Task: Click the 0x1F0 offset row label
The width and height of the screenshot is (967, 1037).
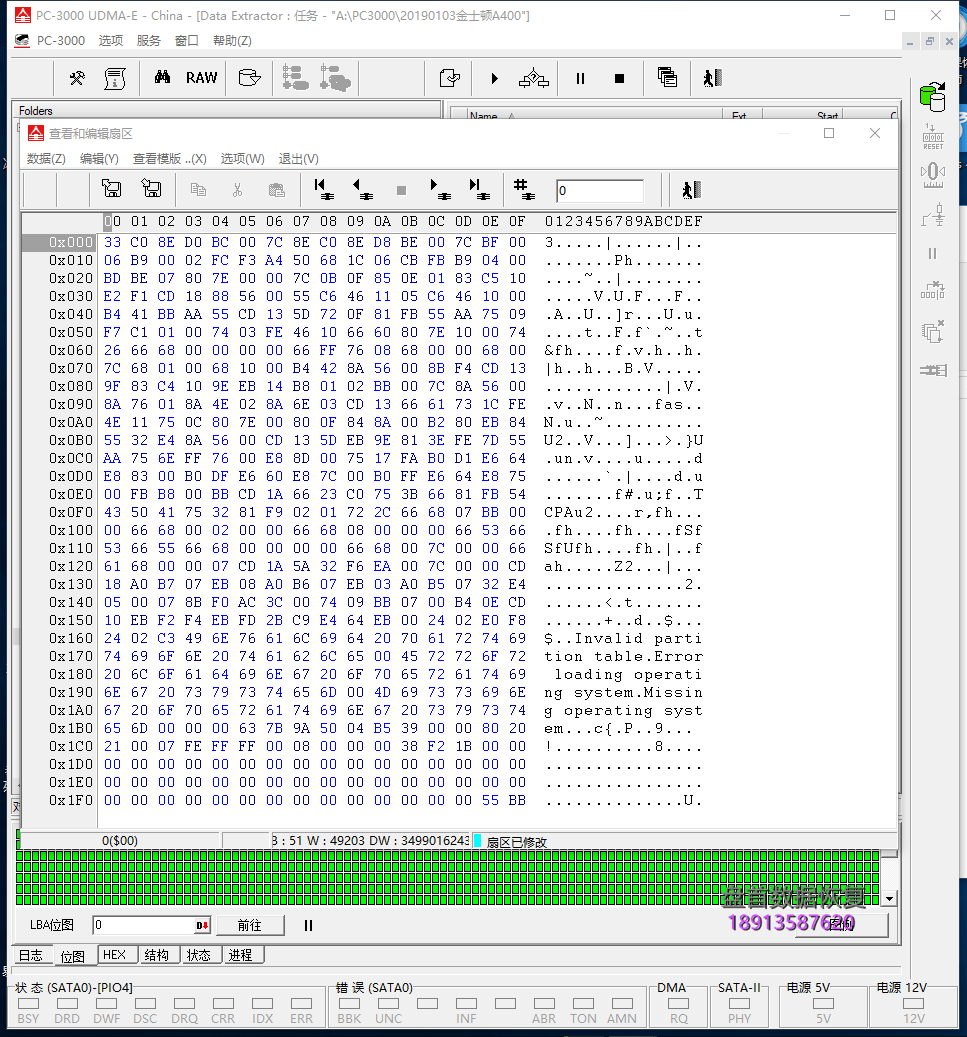Action: pos(71,800)
